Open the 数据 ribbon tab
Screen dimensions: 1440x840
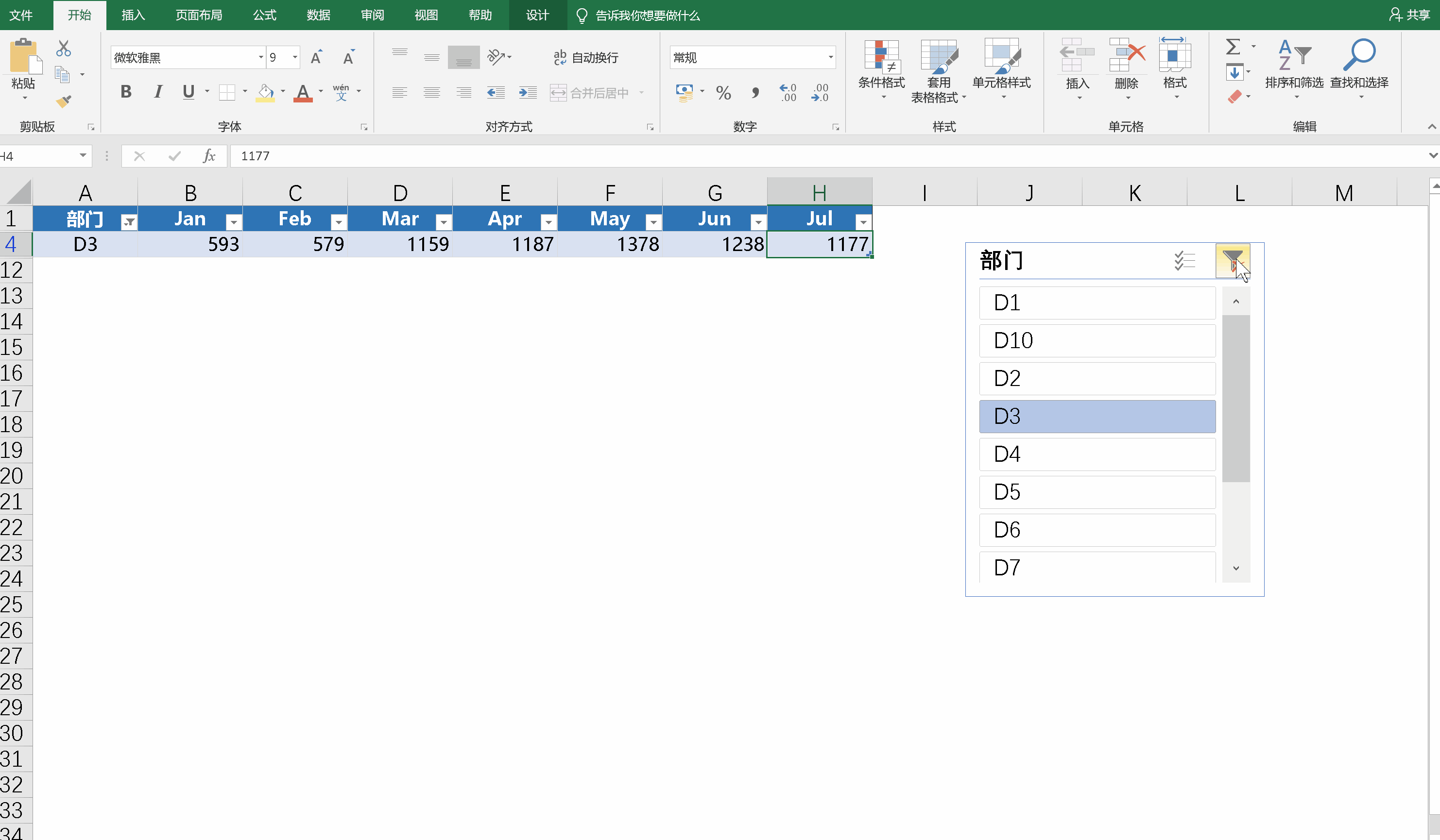click(318, 16)
